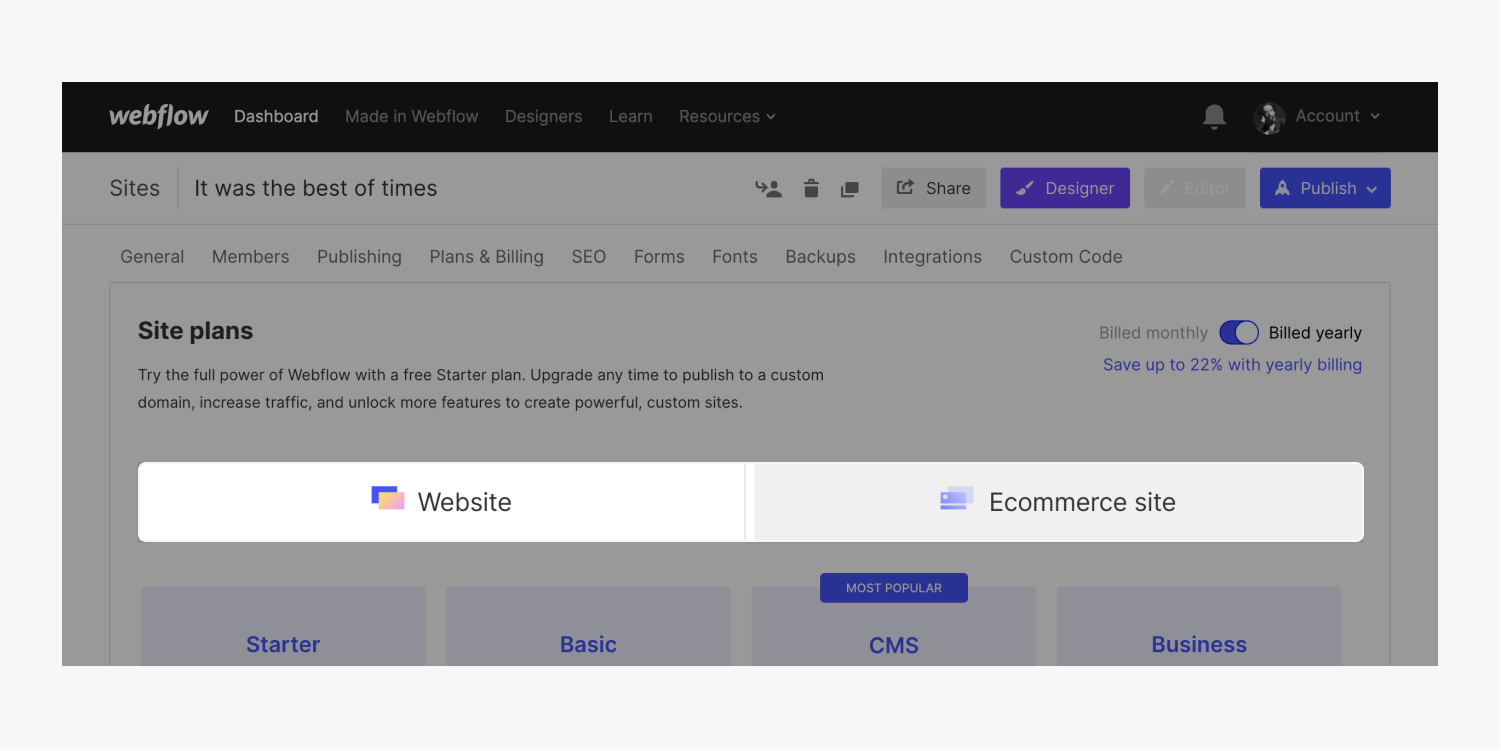Click the duplicate site icon
1501x751 pixels.
850,189
